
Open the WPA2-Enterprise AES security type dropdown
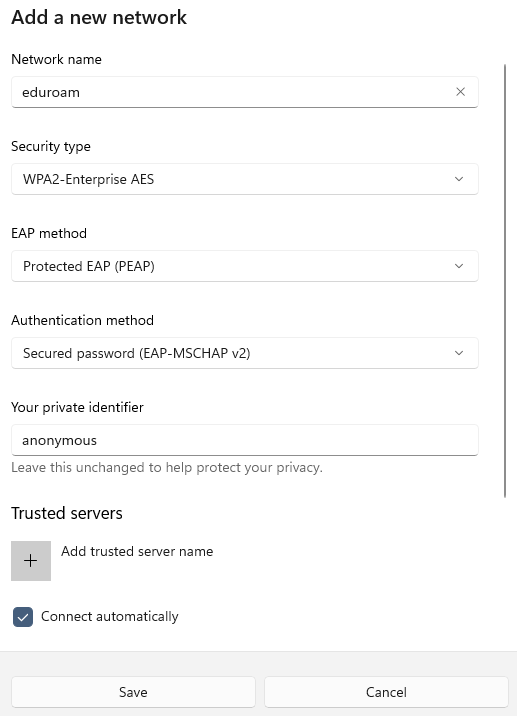pos(245,179)
